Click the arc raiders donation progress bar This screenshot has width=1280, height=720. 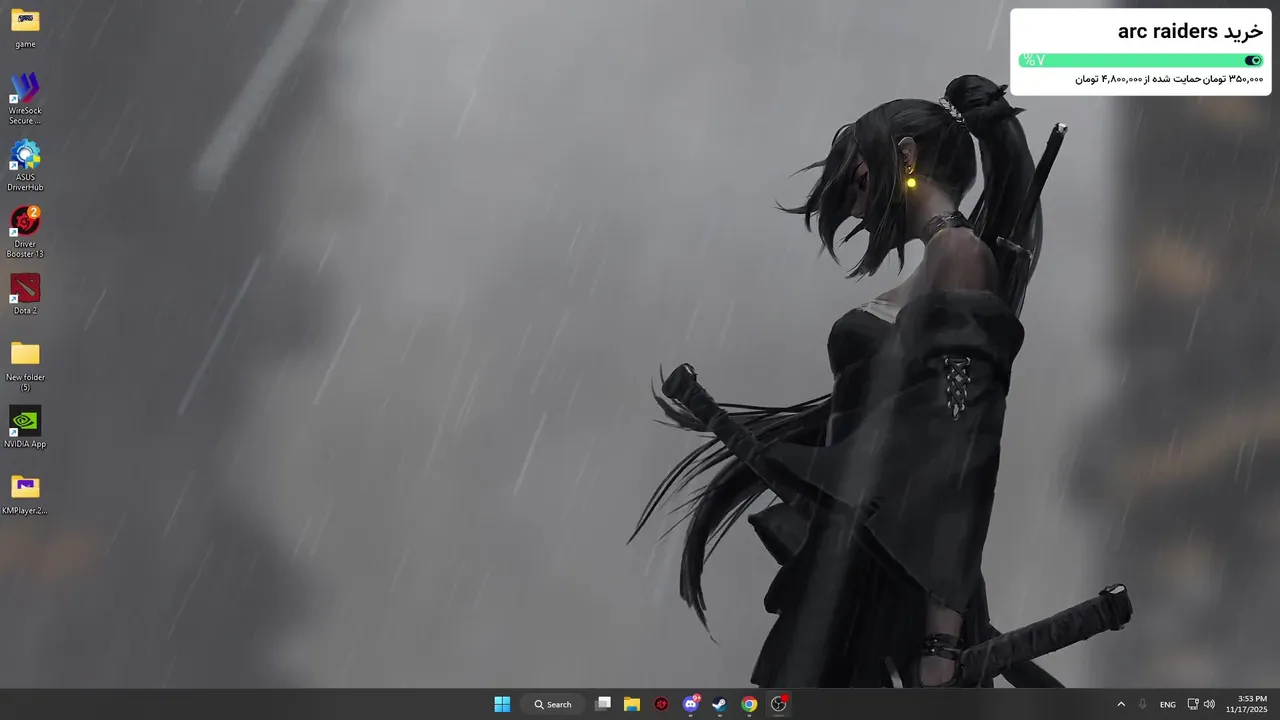pyautogui.click(x=1141, y=60)
